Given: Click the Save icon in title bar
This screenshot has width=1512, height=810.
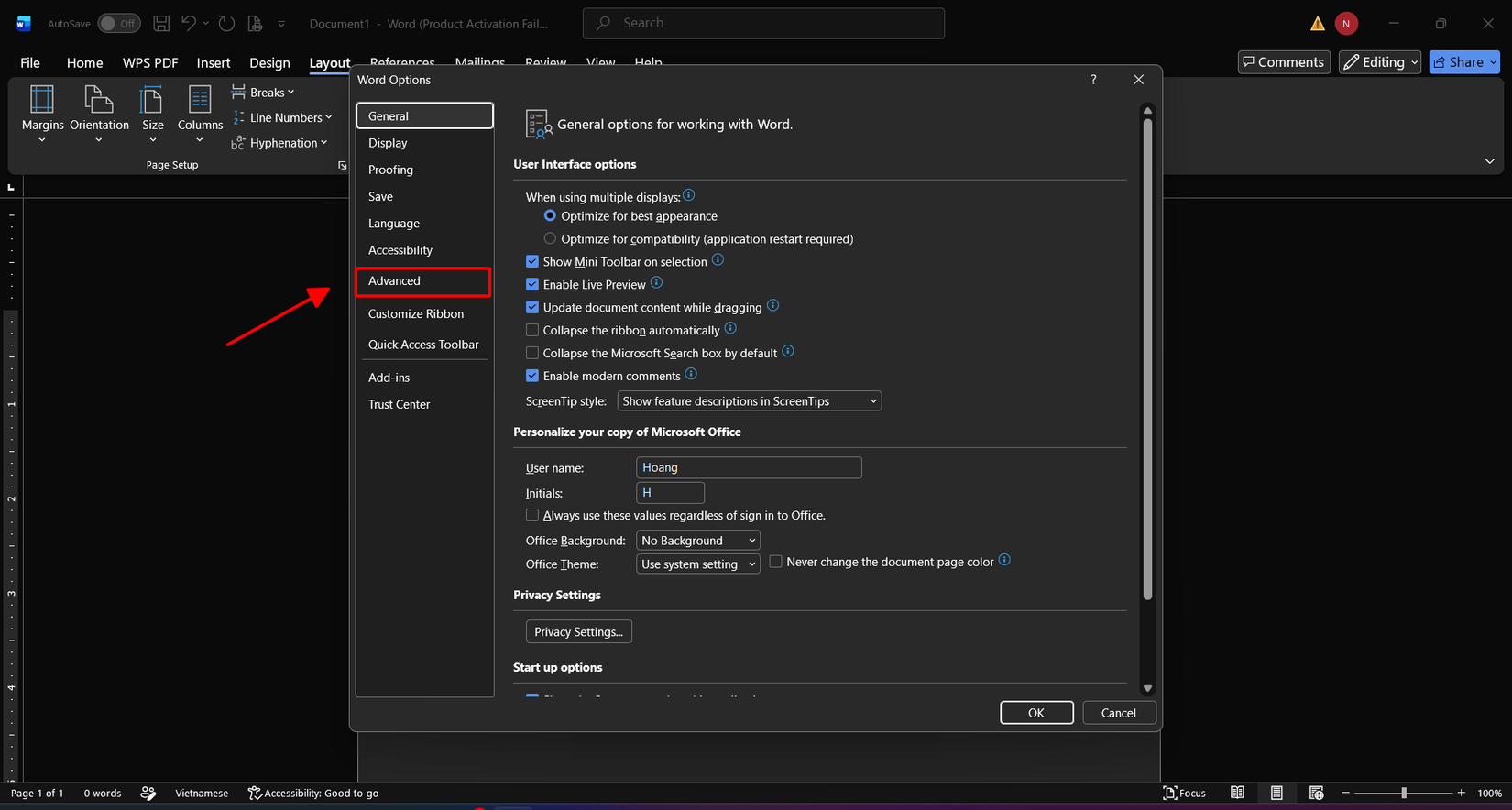Looking at the screenshot, I should click(161, 24).
